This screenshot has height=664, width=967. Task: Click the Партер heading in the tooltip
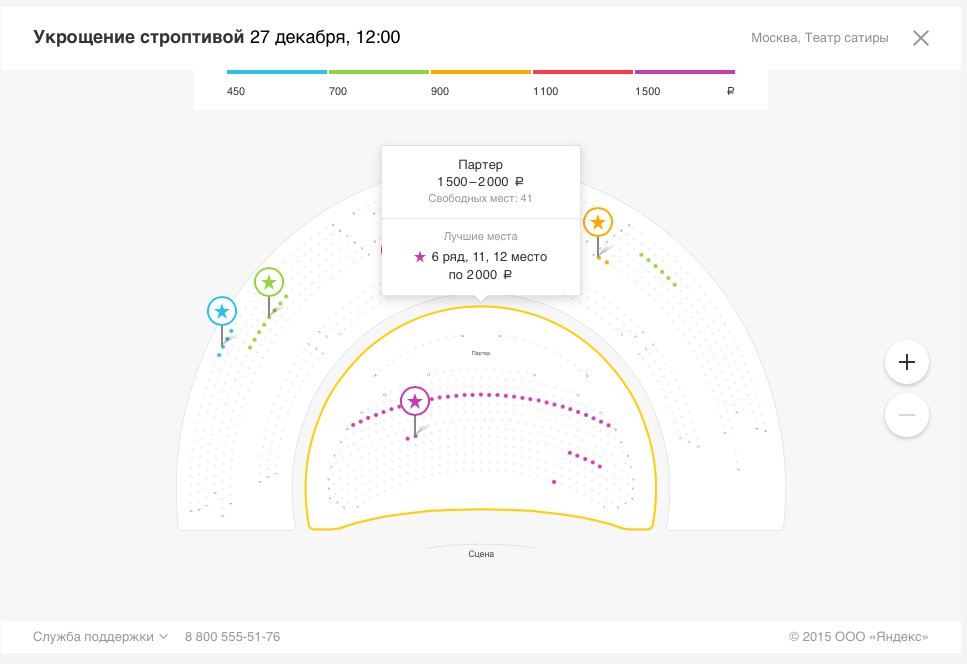coord(480,164)
